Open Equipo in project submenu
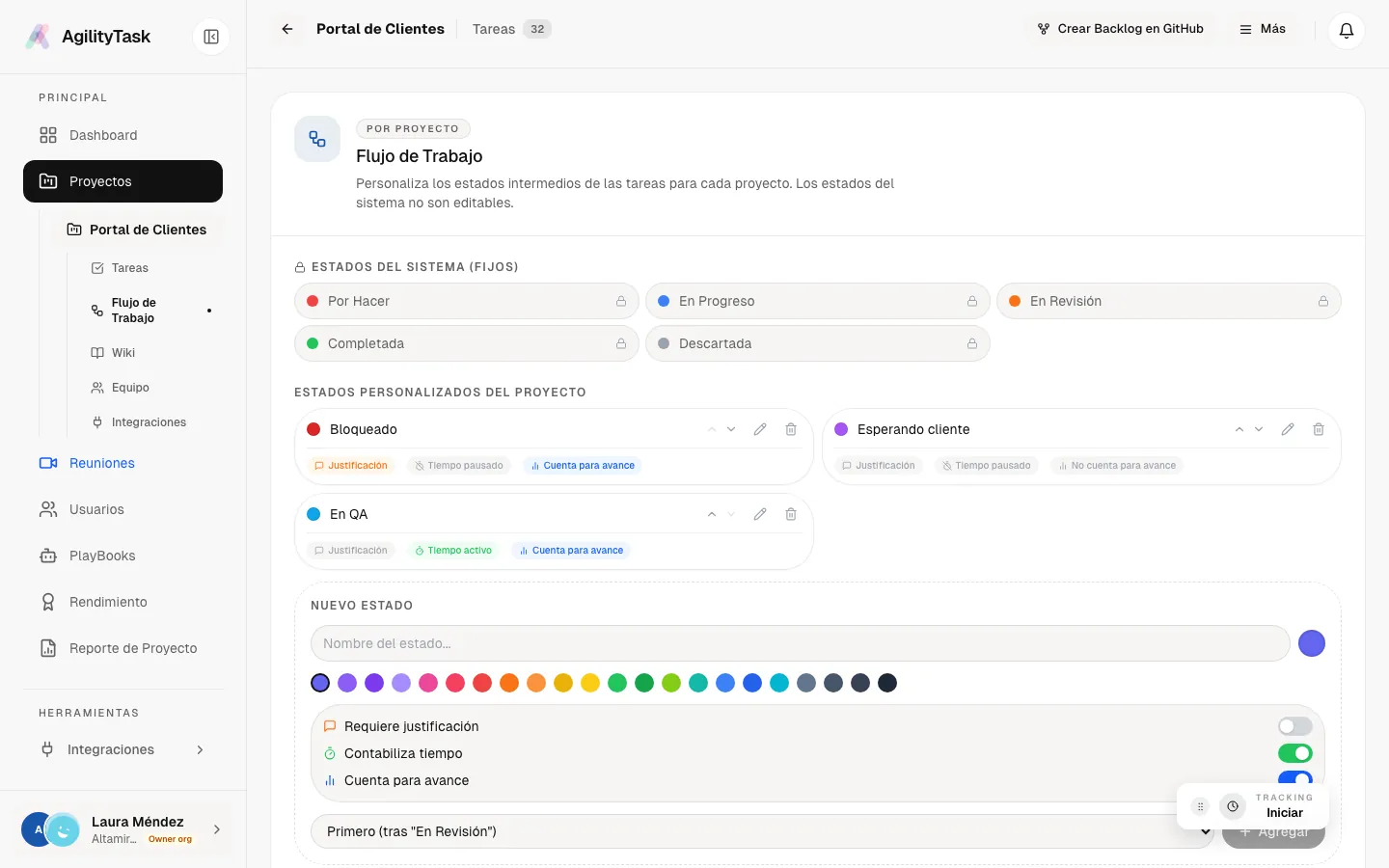 pos(150,388)
